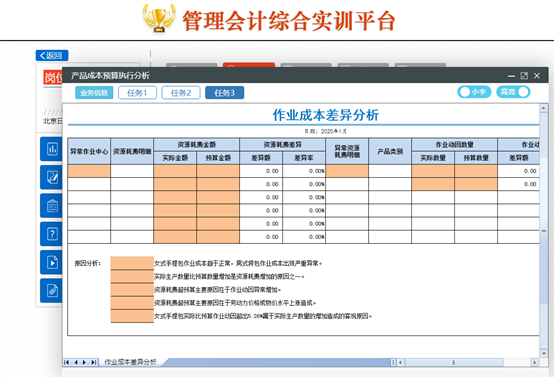This screenshot has width=554, height=377.
Task: Click the horizontal scrollbar track
Action: click(454, 362)
